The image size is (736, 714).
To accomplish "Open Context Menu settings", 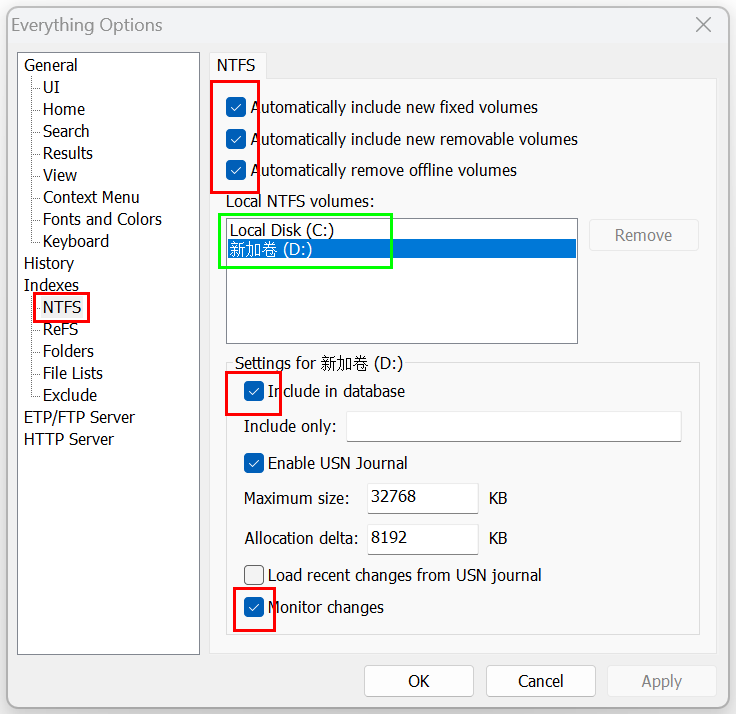I will (x=91, y=197).
